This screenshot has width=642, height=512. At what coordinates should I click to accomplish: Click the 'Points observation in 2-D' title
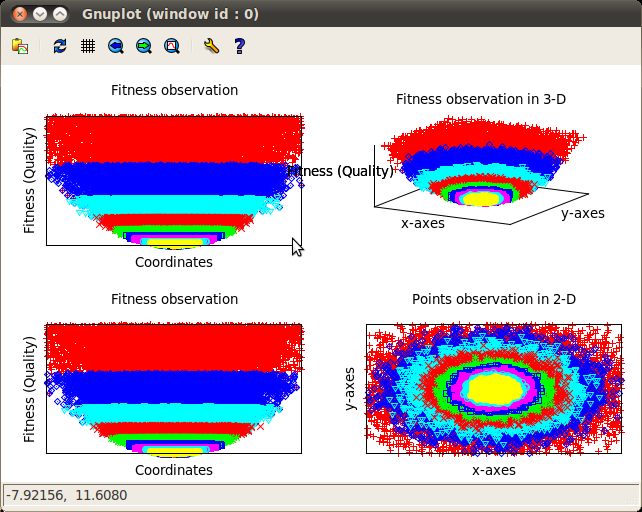[x=494, y=299]
